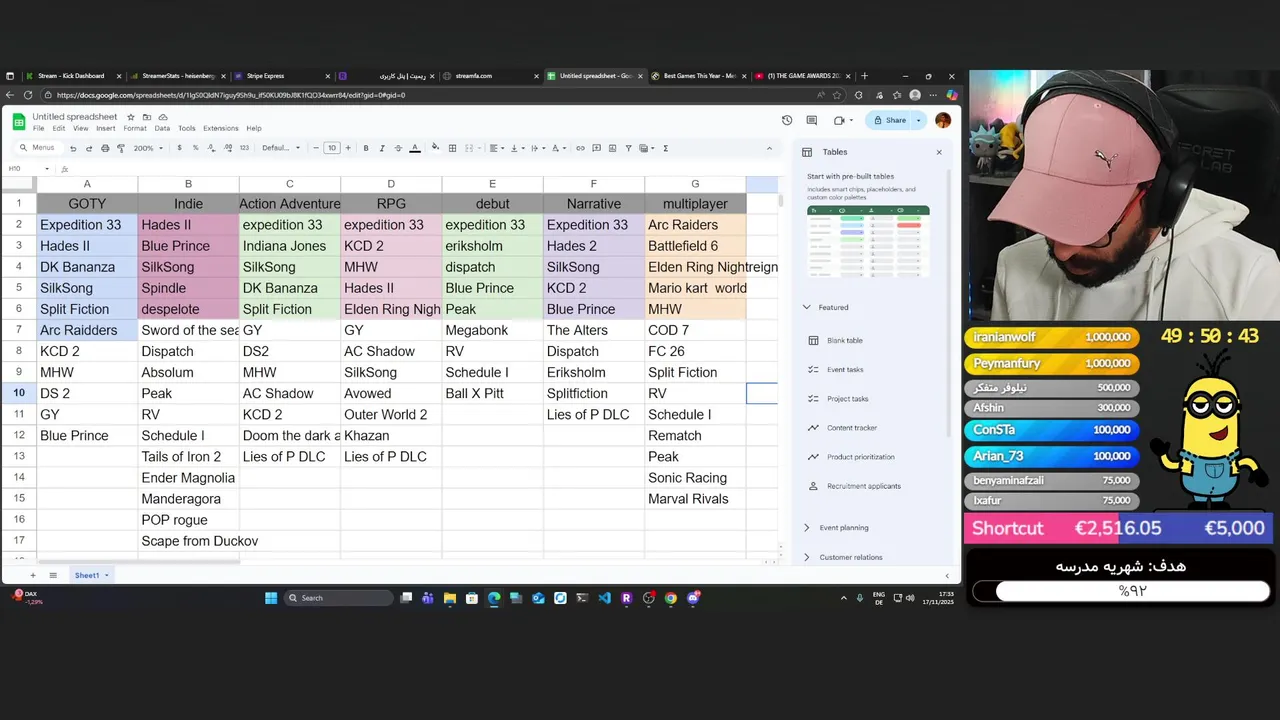The height and width of the screenshot is (720, 1280).
Task: Open the zoom 200% dropdown
Action: 147,148
